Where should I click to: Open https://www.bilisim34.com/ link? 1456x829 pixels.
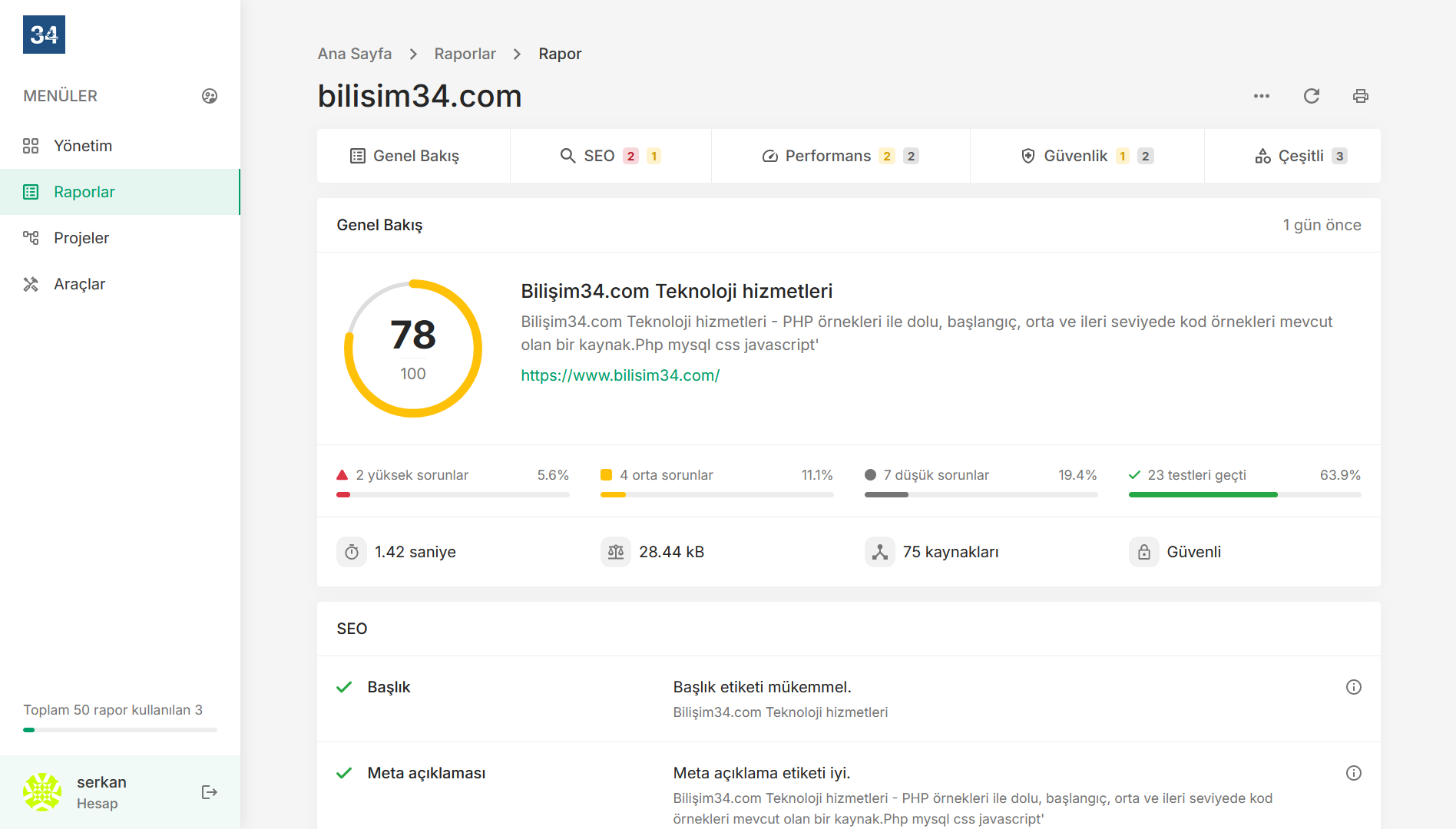[x=620, y=375]
